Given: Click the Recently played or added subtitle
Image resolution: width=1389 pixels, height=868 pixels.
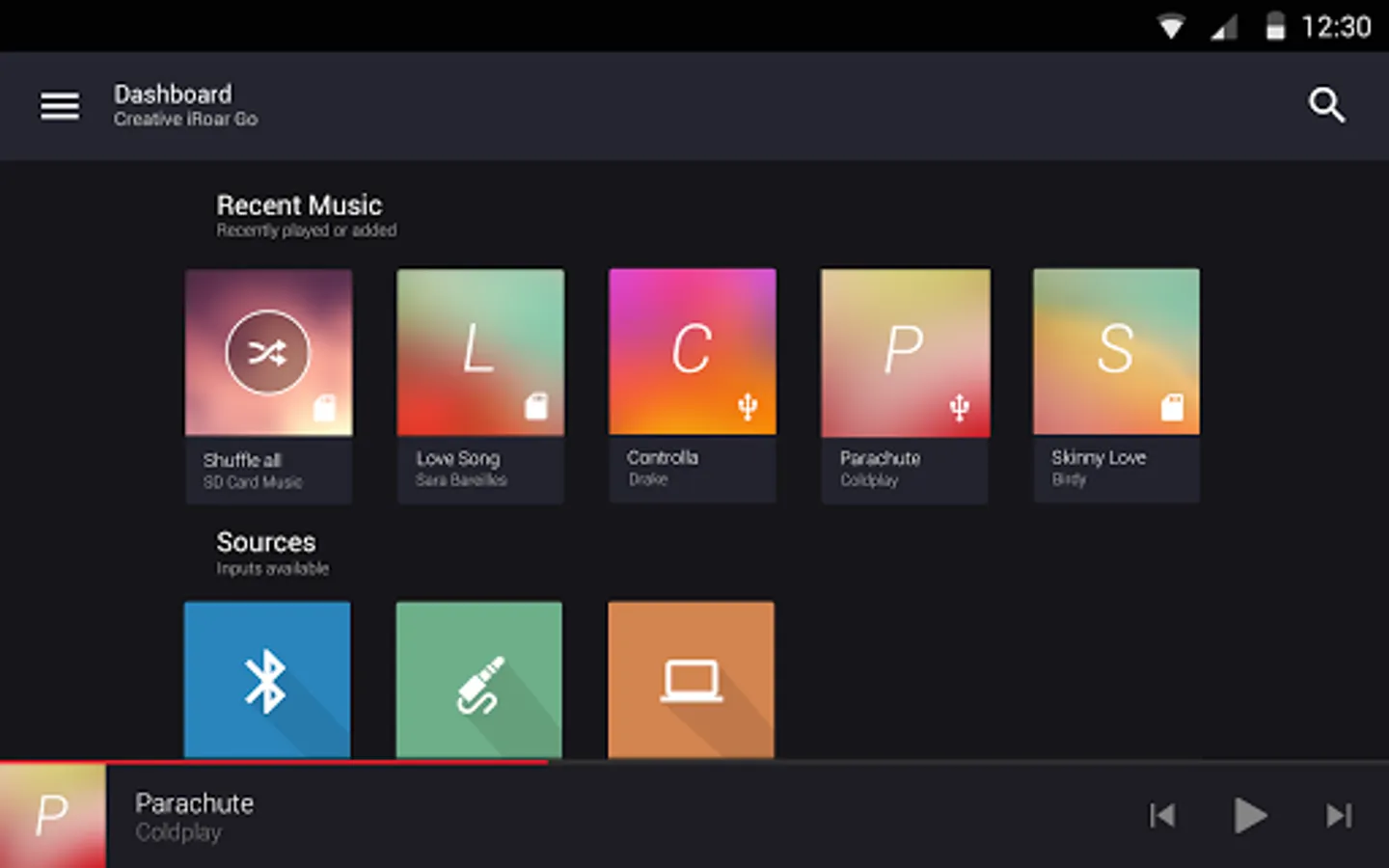Looking at the screenshot, I should click(x=306, y=230).
